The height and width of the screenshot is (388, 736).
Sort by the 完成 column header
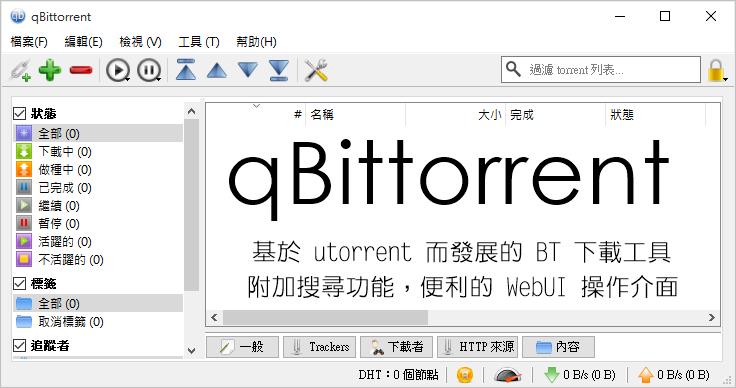point(555,114)
